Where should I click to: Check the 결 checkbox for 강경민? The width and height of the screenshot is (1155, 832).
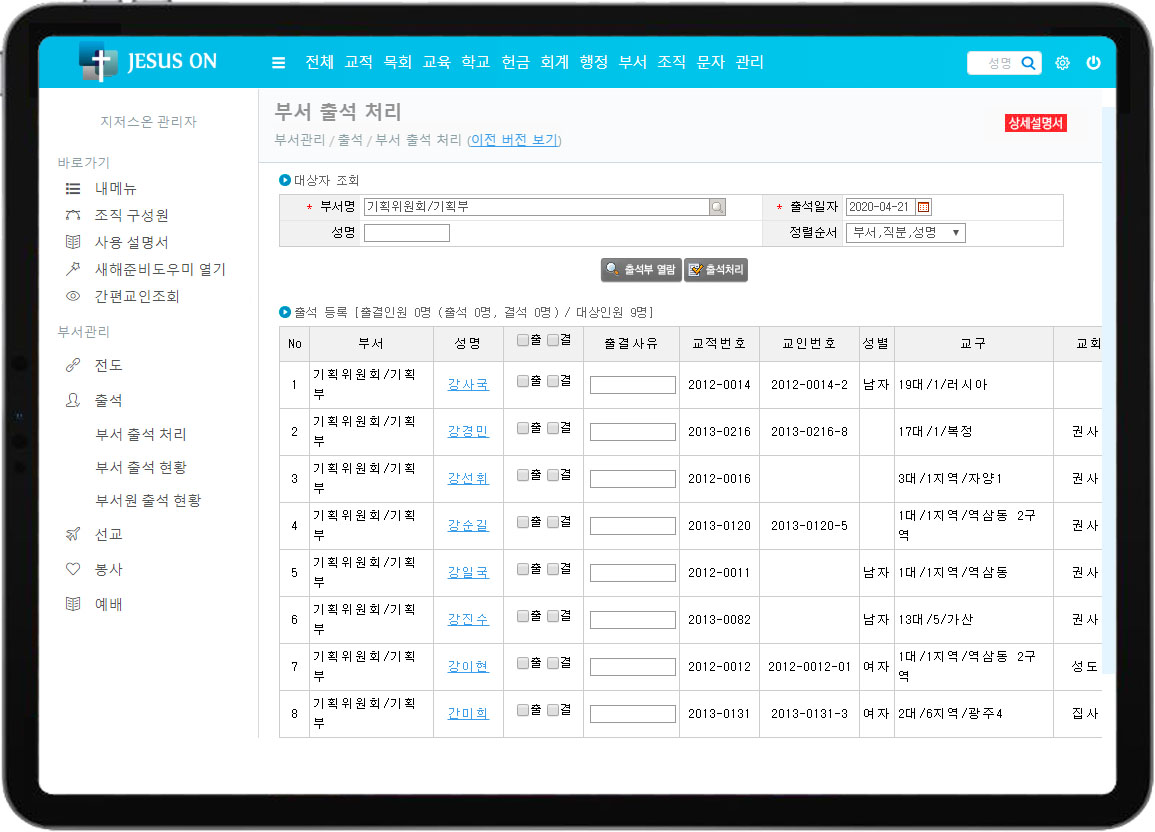553,428
